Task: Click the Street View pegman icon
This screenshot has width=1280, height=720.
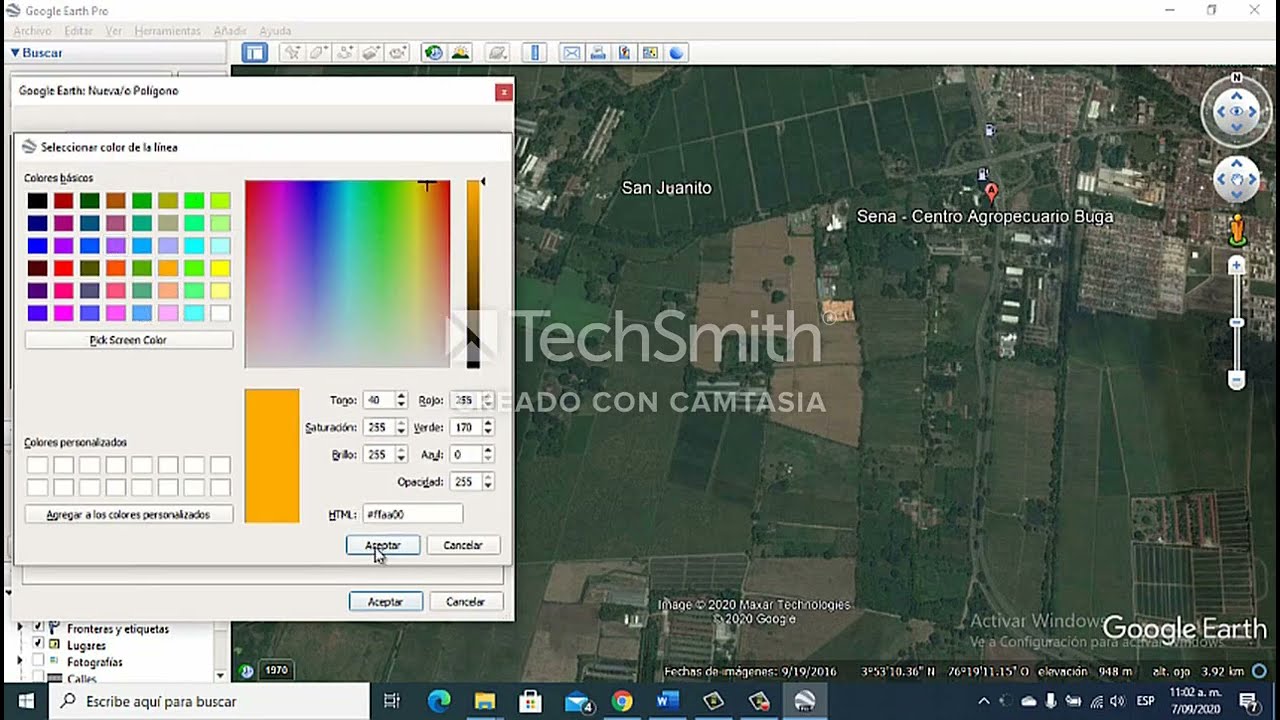Action: pyautogui.click(x=1237, y=230)
